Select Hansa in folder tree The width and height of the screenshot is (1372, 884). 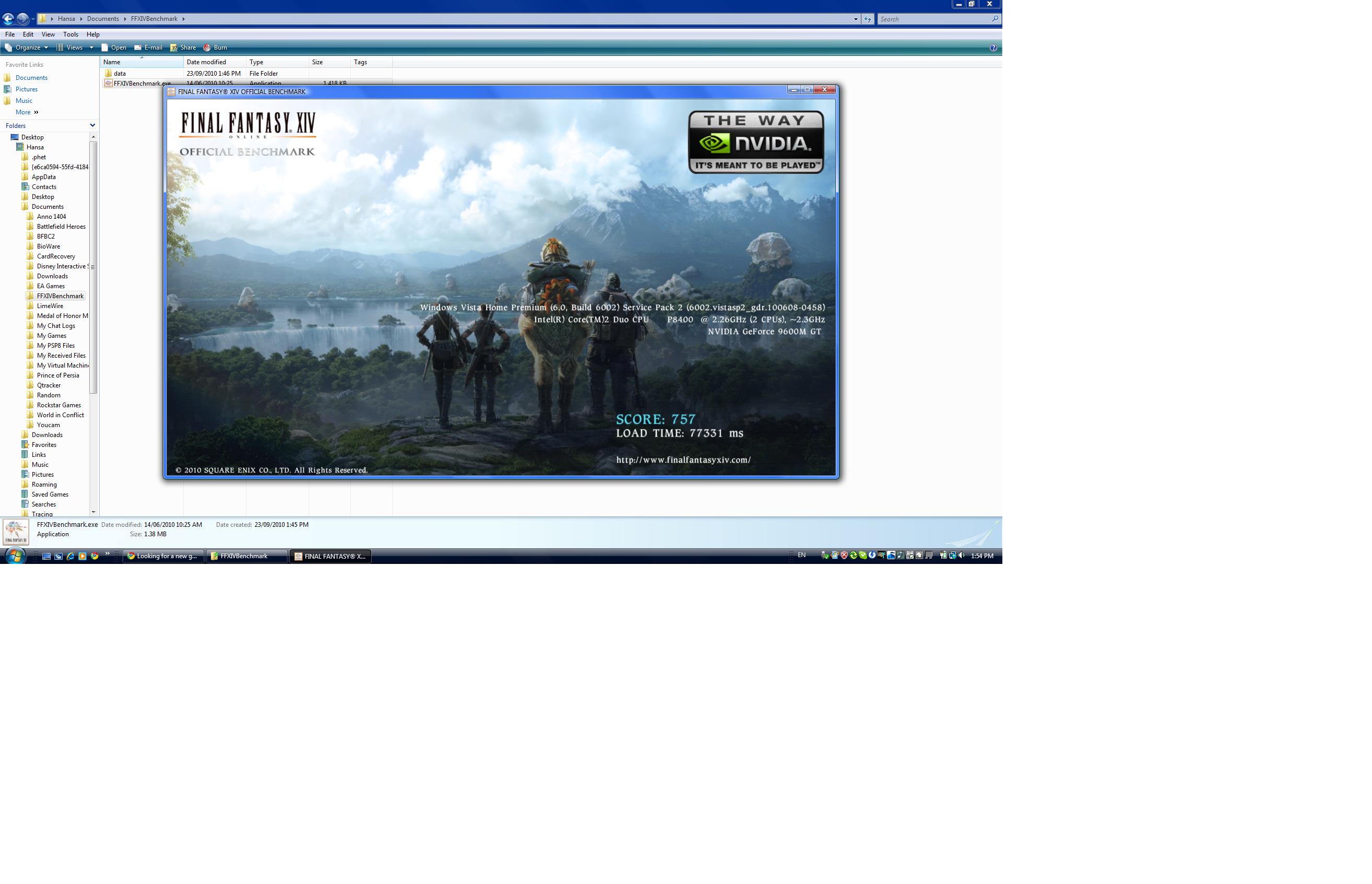(x=34, y=147)
